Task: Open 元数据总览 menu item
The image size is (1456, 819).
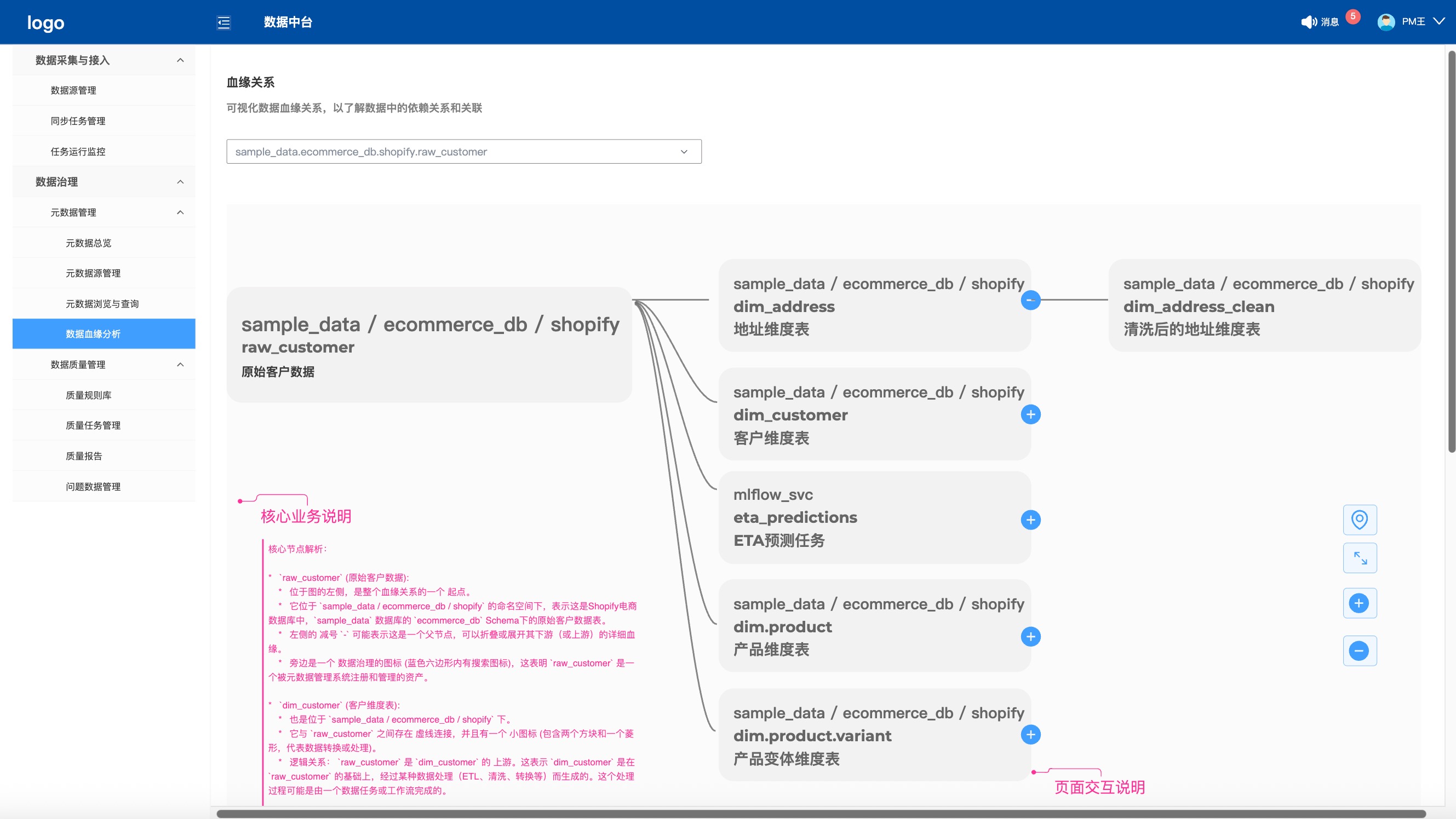Action: [x=104, y=243]
